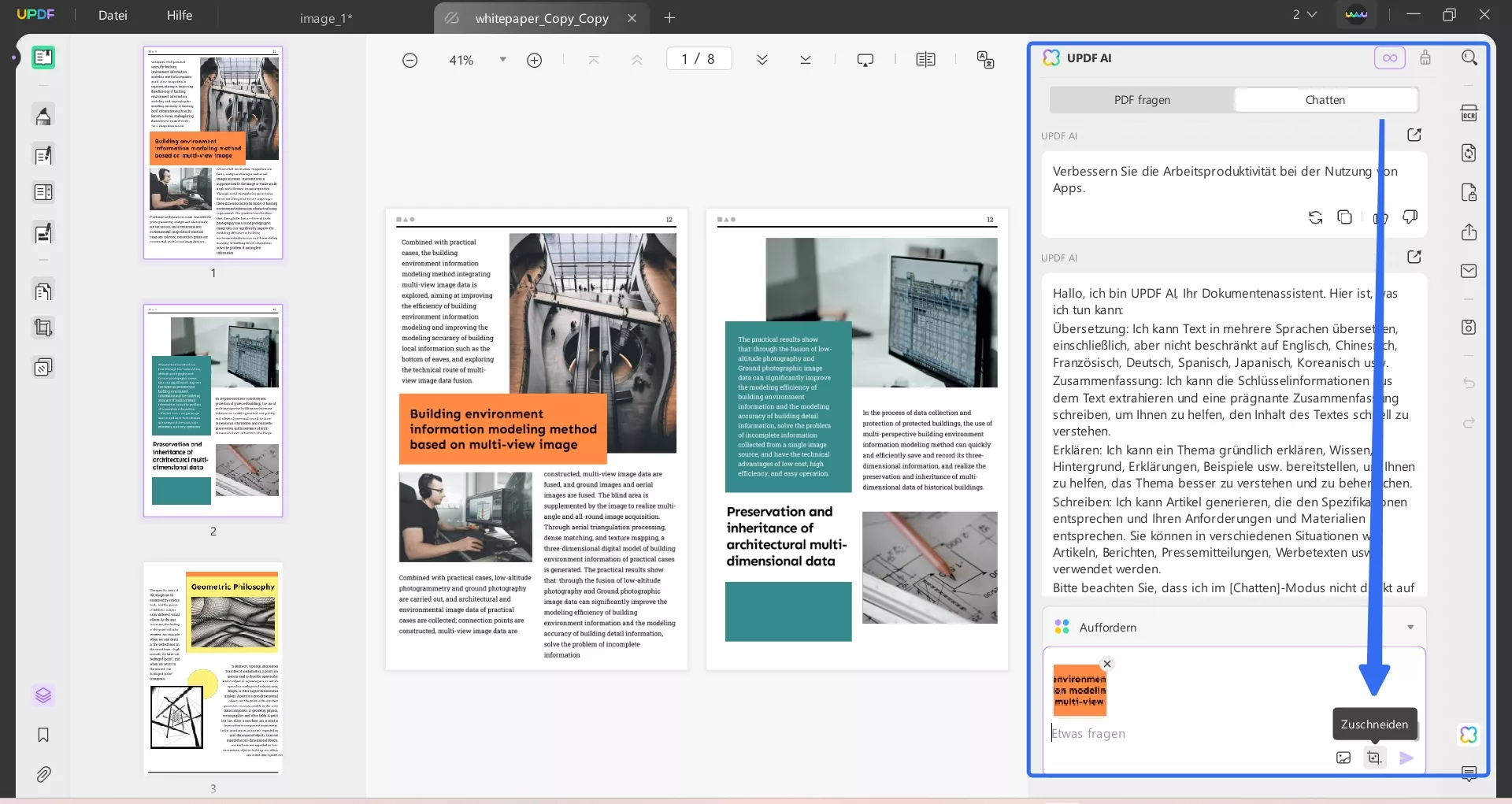This screenshot has width=1512, height=804.
Task: Expand the Auffordern prompt dropdown
Action: (x=1410, y=628)
